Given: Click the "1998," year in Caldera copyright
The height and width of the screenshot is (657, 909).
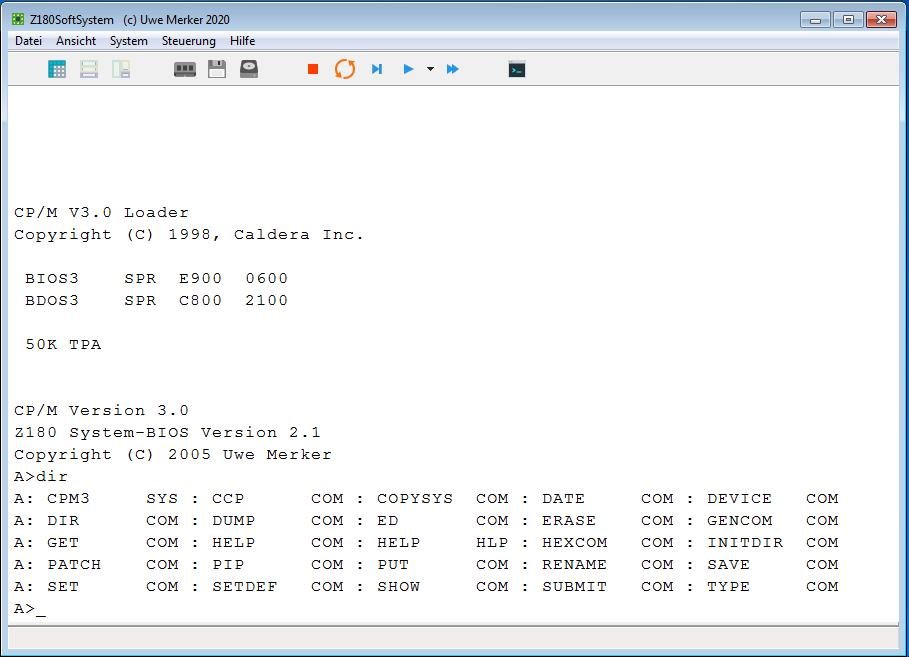Looking at the screenshot, I should point(194,235).
